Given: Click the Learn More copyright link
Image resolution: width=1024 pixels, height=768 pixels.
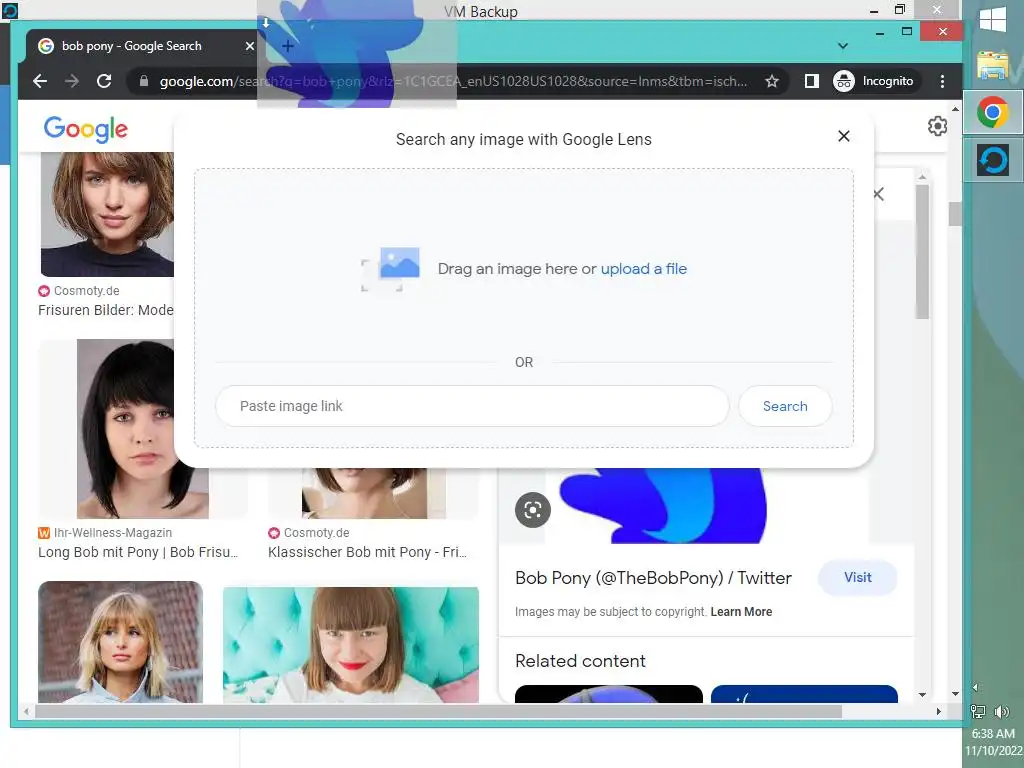Looking at the screenshot, I should [x=741, y=612].
